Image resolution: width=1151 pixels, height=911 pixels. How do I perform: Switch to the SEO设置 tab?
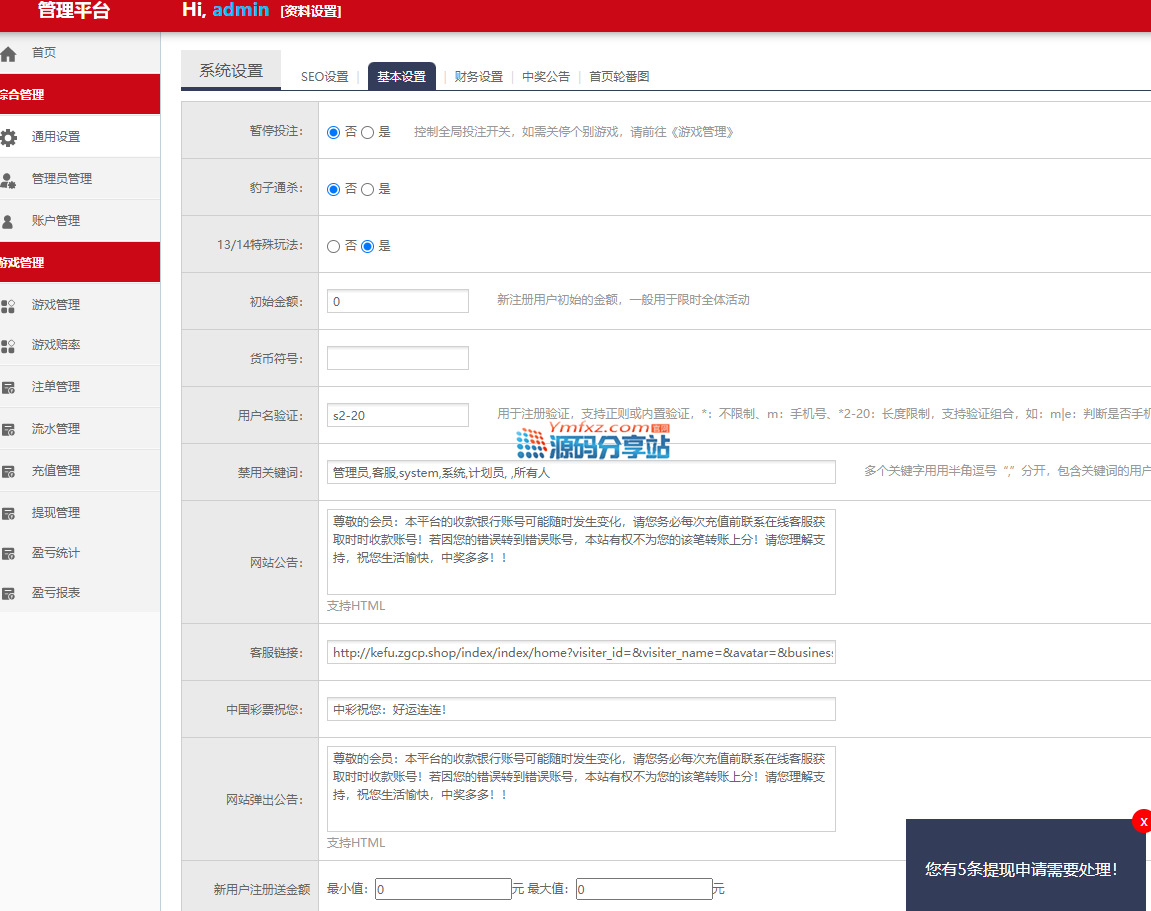324,77
